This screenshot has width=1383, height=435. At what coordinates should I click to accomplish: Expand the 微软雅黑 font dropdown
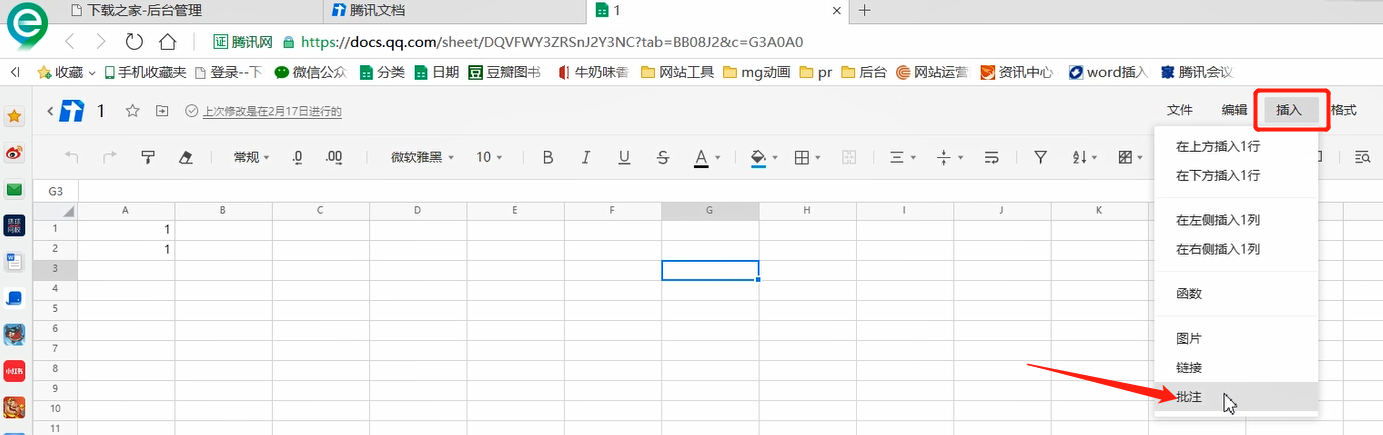422,157
